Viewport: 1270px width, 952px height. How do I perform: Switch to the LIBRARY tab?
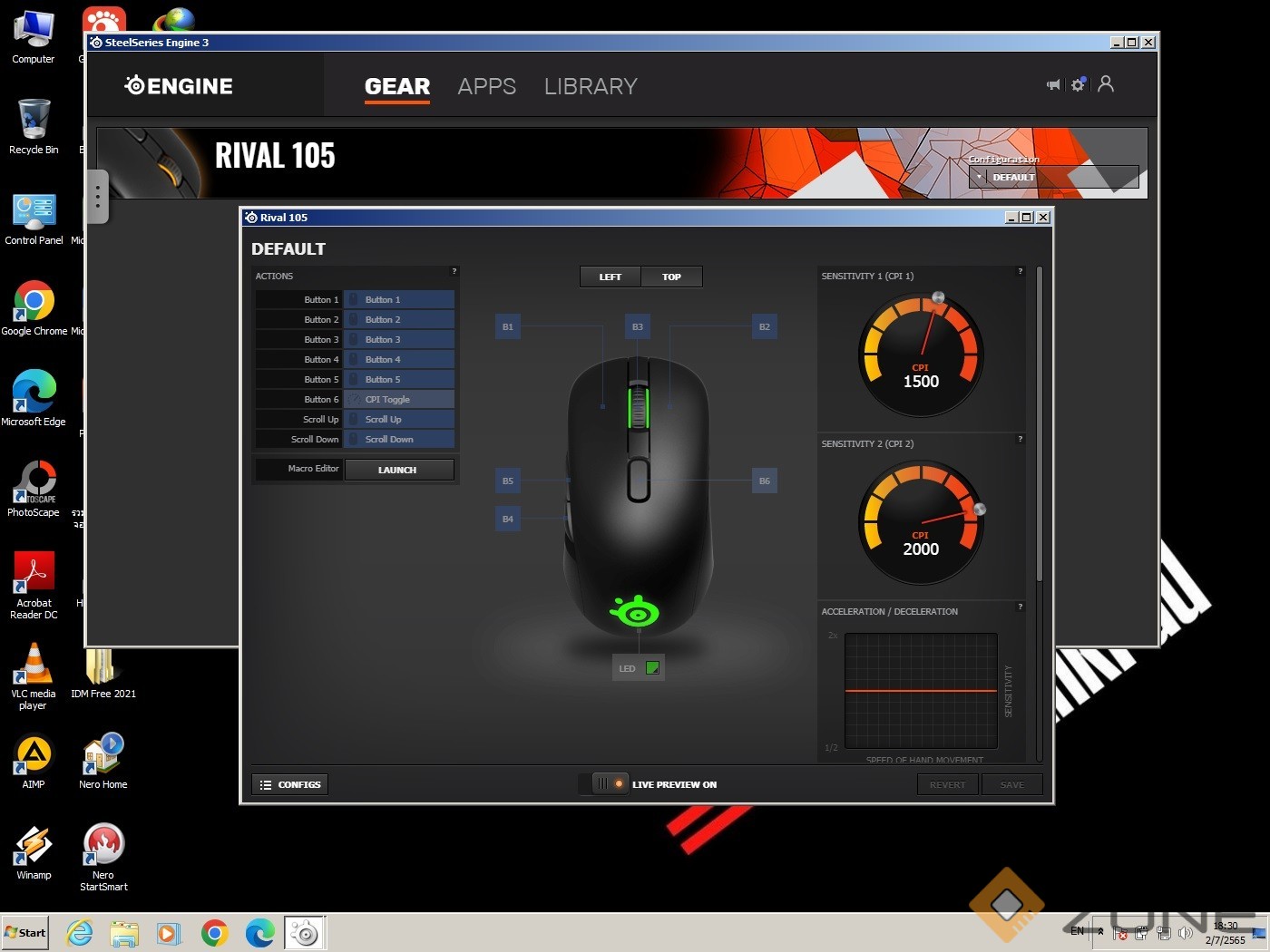point(591,86)
